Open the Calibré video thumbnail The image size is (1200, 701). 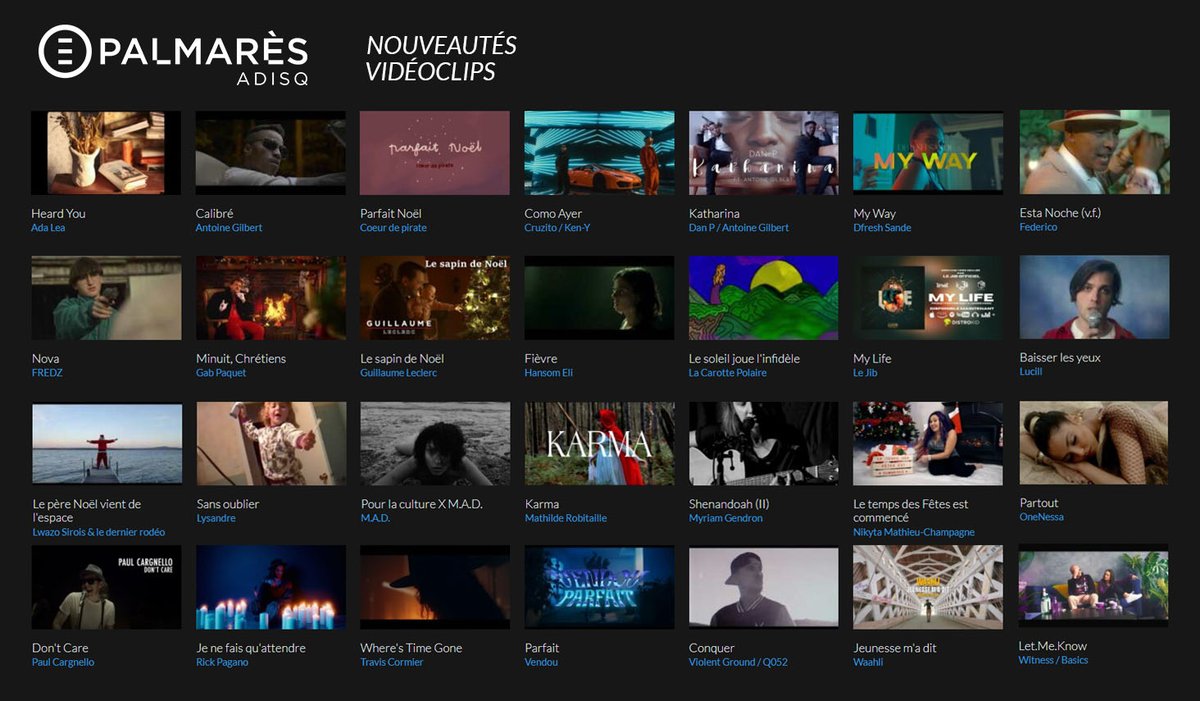(271, 153)
